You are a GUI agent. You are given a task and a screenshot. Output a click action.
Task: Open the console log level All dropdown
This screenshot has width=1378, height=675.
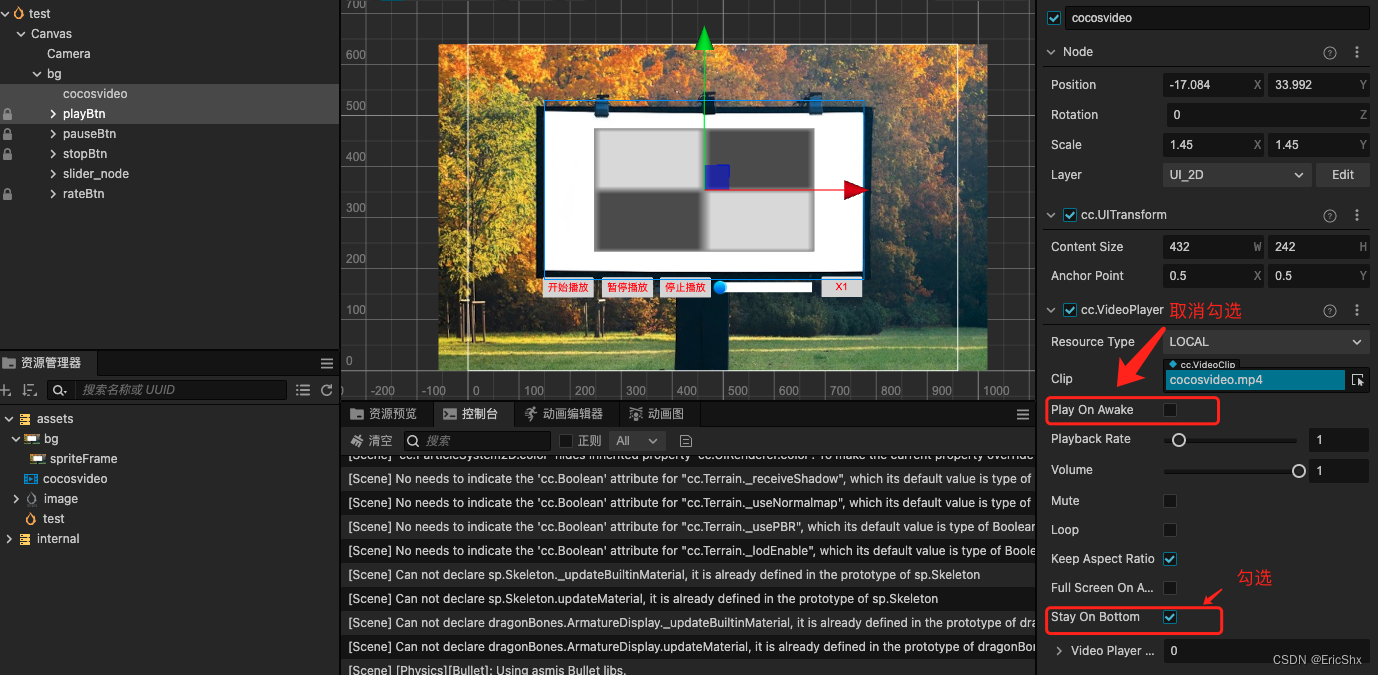click(638, 441)
